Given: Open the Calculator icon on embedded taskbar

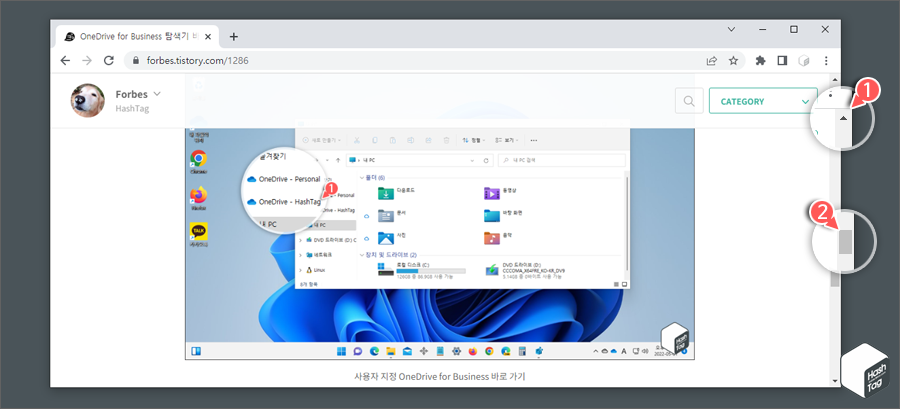Looking at the screenshot, I should coord(522,351).
